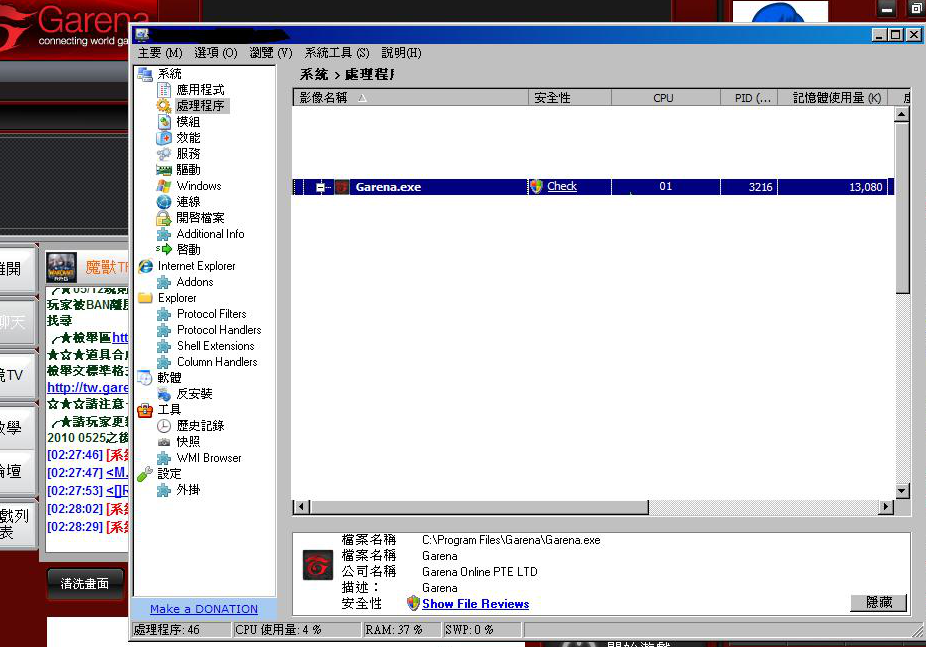Open the 服務 services icon
This screenshot has height=647, width=926.
164,153
